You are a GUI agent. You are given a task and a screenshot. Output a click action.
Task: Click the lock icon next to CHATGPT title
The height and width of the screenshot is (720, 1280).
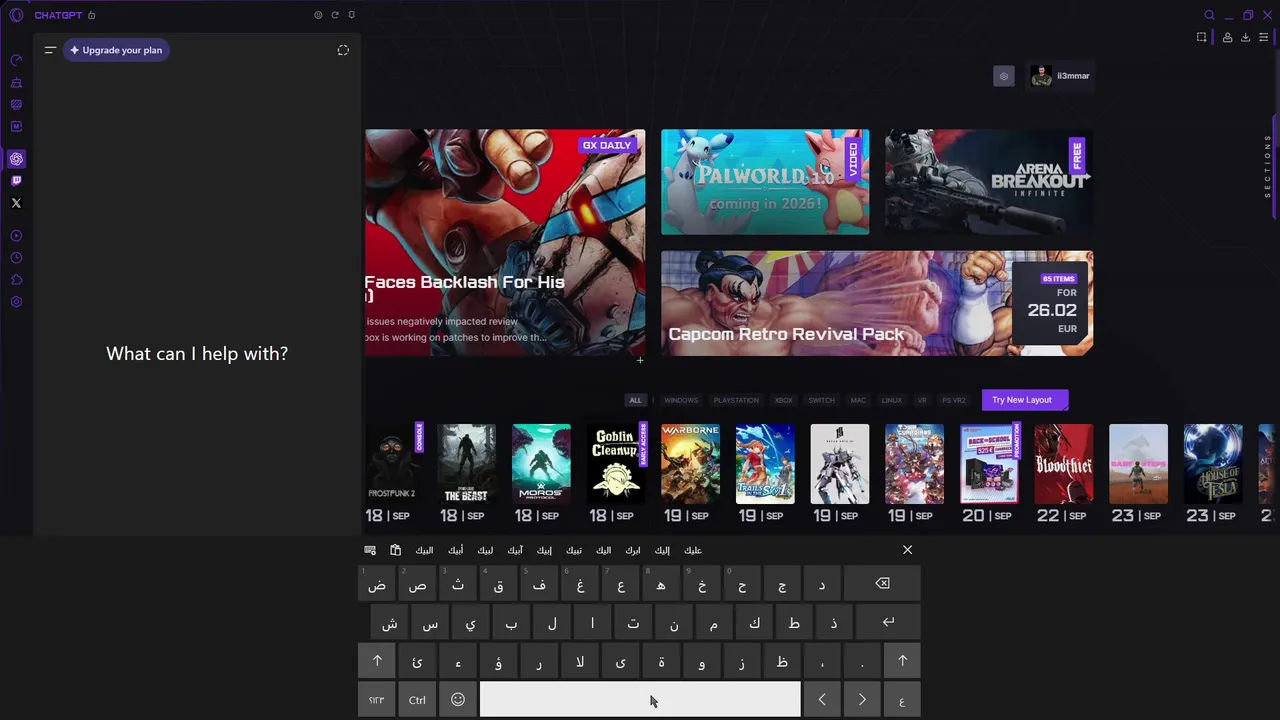92,15
